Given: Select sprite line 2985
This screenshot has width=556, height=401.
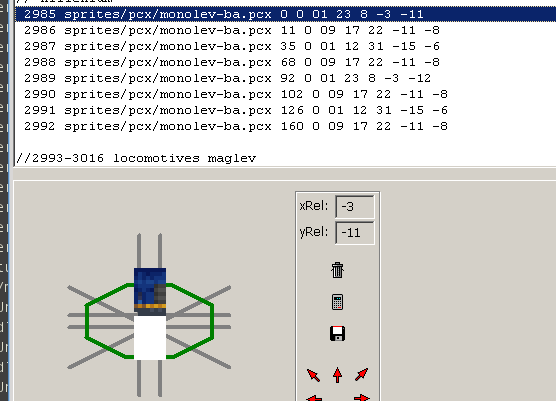Looking at the screenshot, I should point(285,14).
